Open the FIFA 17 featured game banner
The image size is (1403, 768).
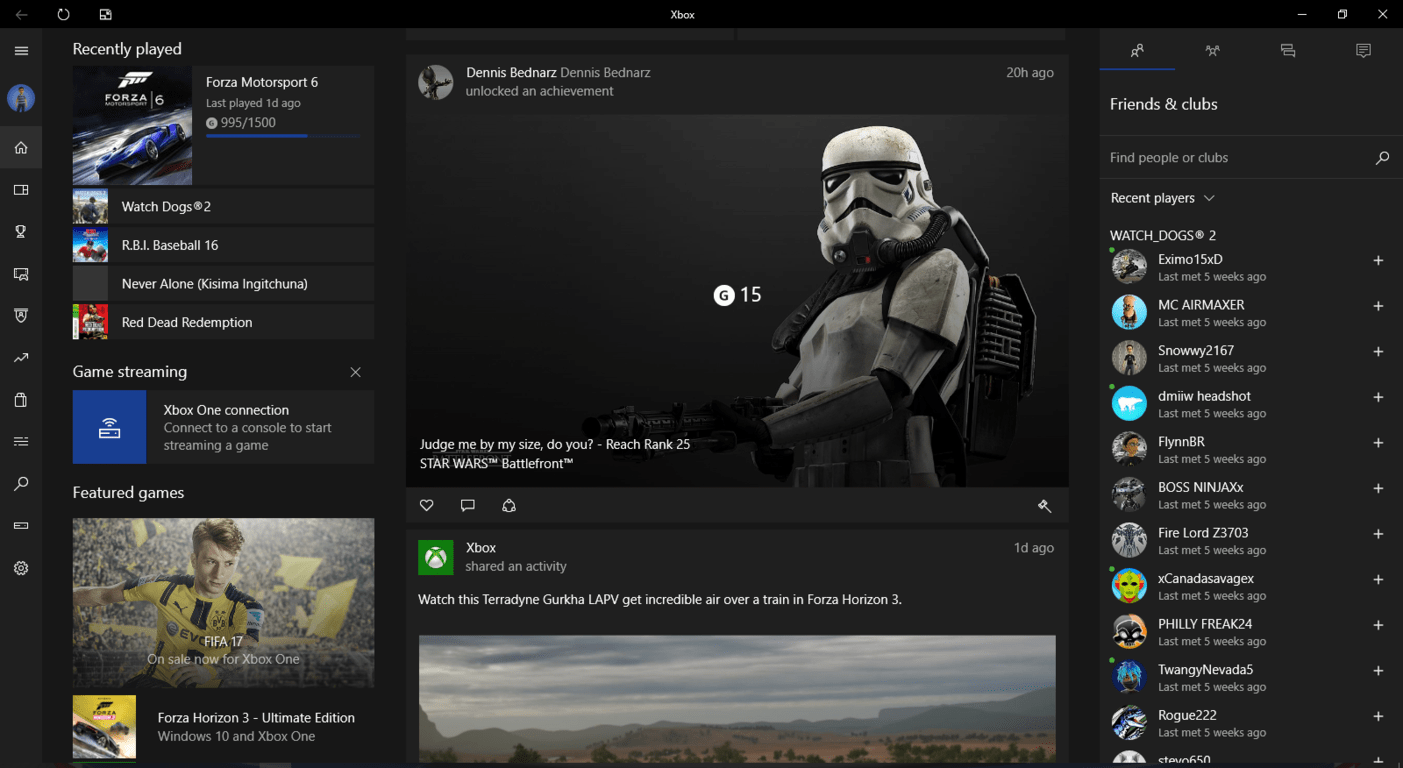point(223,603)
